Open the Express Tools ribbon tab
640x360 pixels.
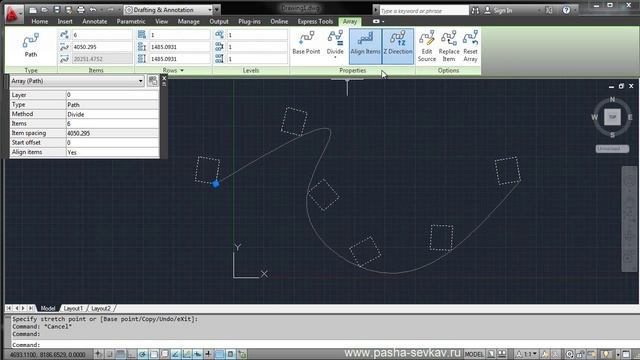[x=315, y=21]
